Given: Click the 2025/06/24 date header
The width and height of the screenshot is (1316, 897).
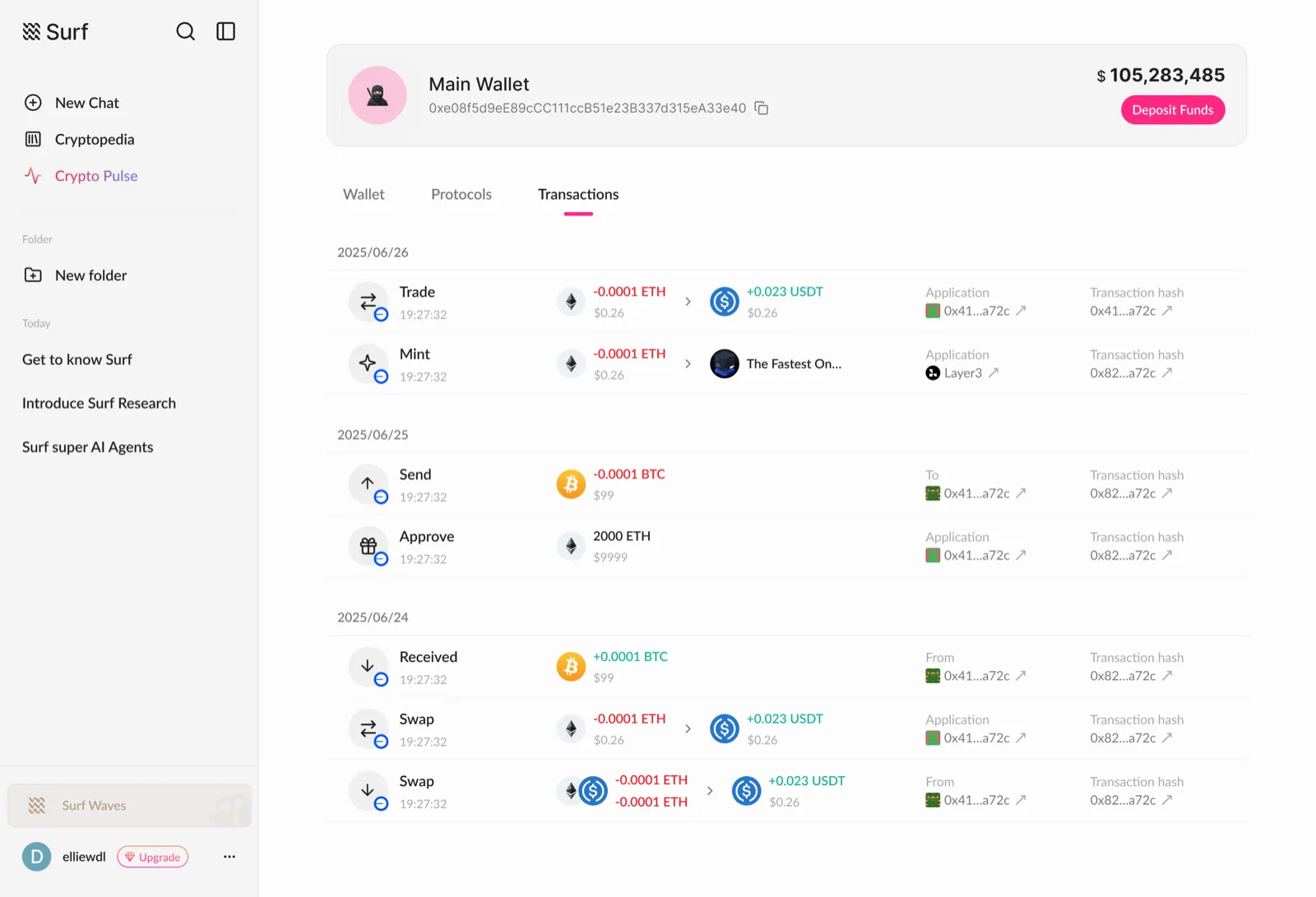Looking at the screenshot, I should [373, 617].
